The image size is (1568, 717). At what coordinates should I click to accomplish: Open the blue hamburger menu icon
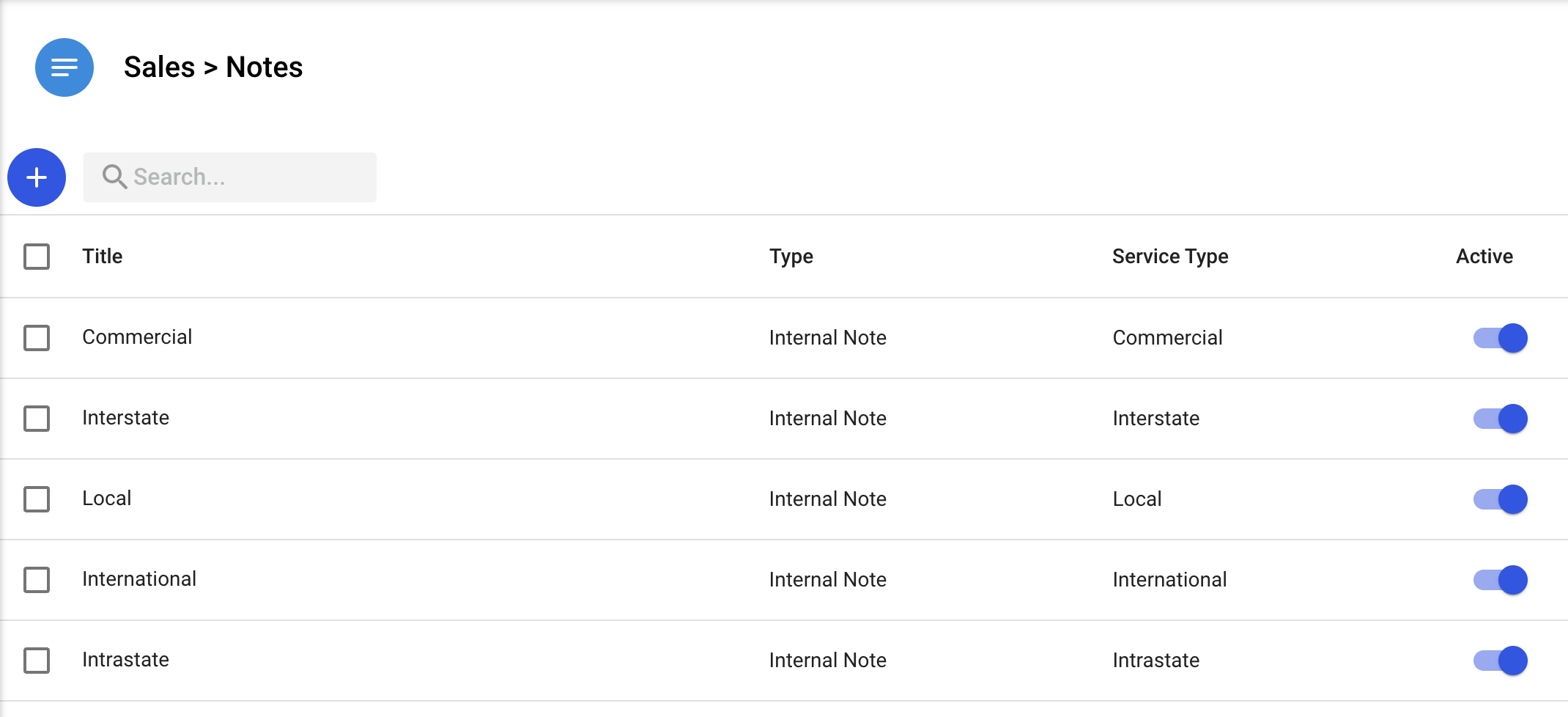(64, 67)
